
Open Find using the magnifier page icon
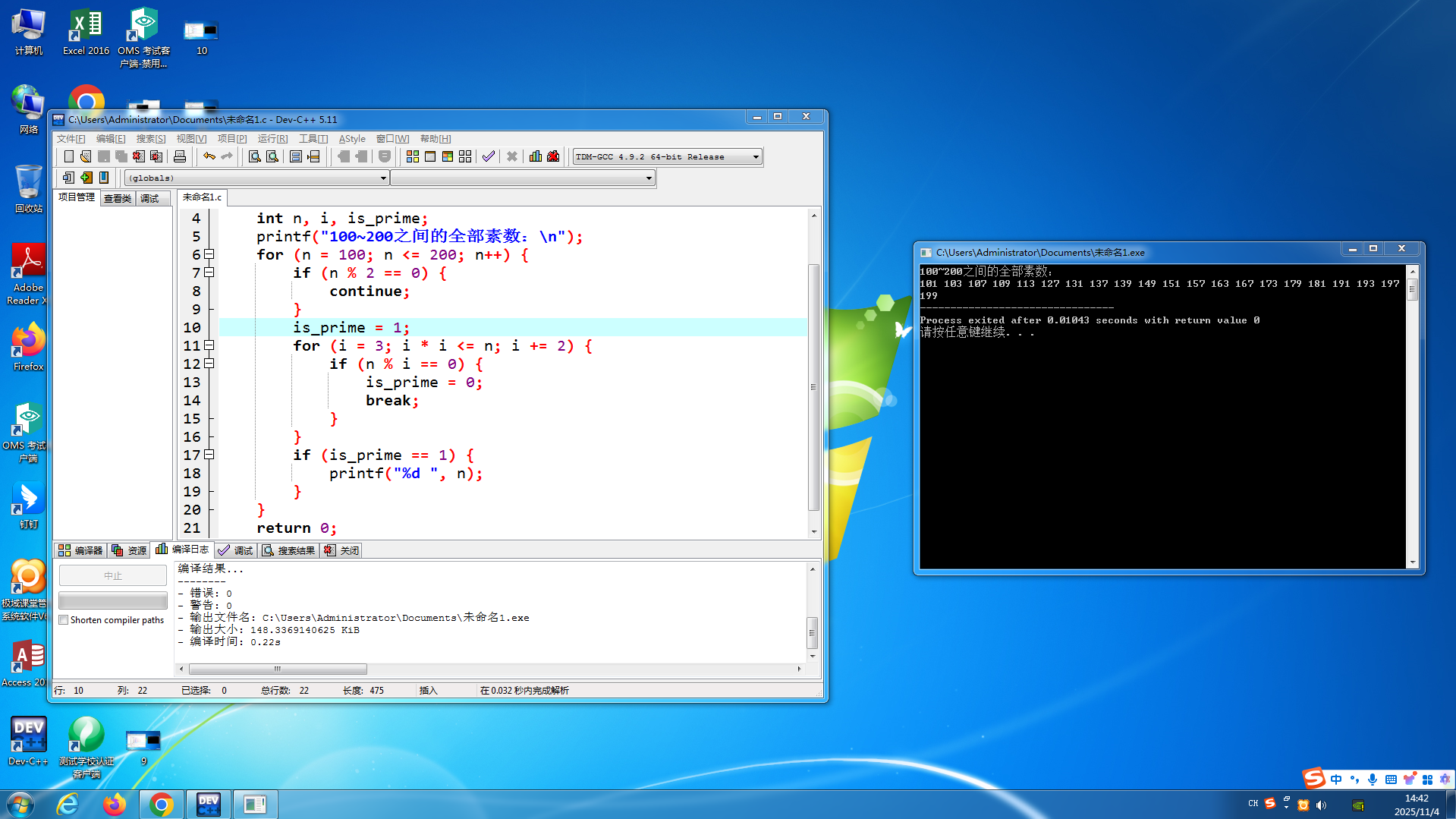point(255,156)
